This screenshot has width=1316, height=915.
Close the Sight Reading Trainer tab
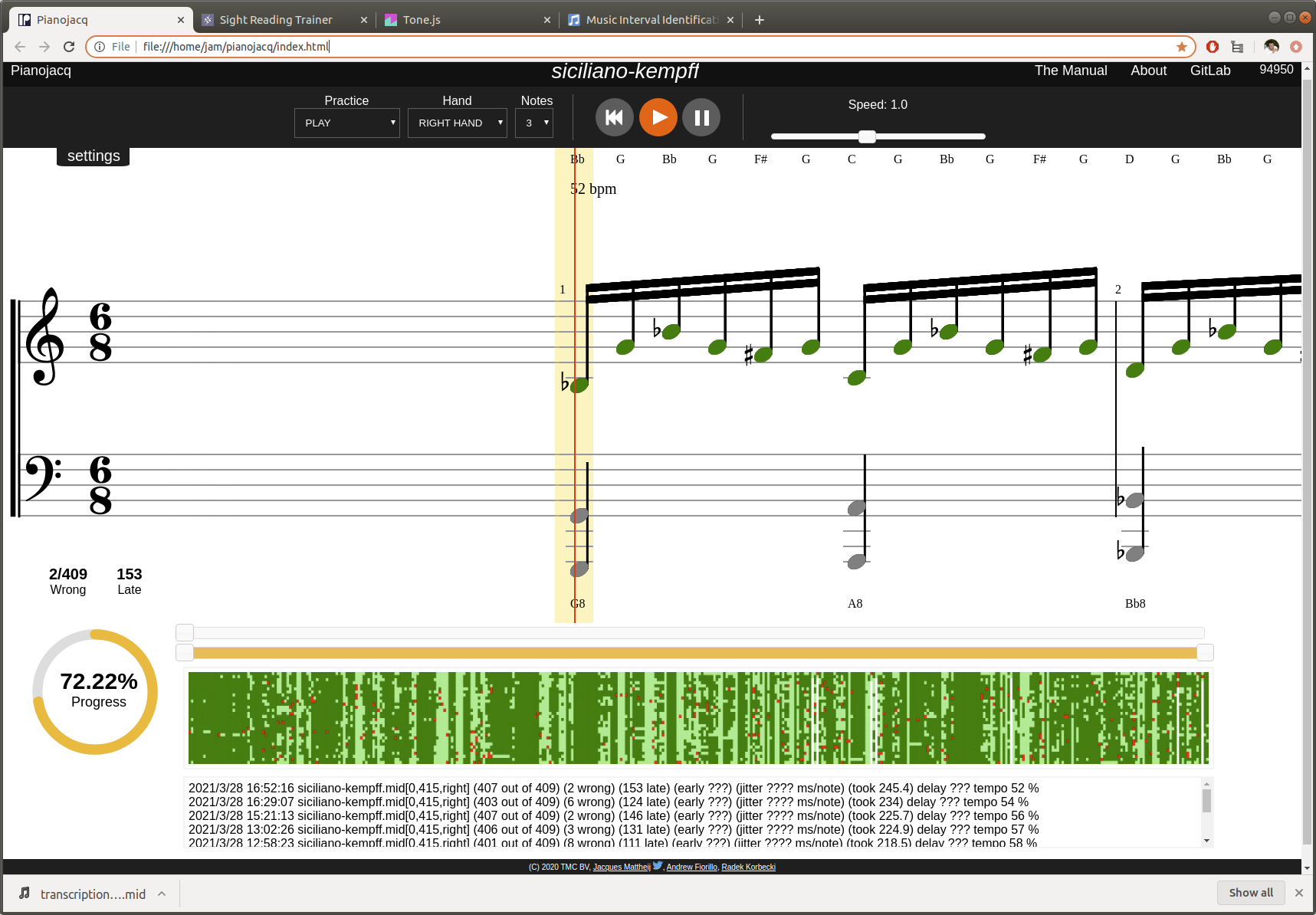364,20
